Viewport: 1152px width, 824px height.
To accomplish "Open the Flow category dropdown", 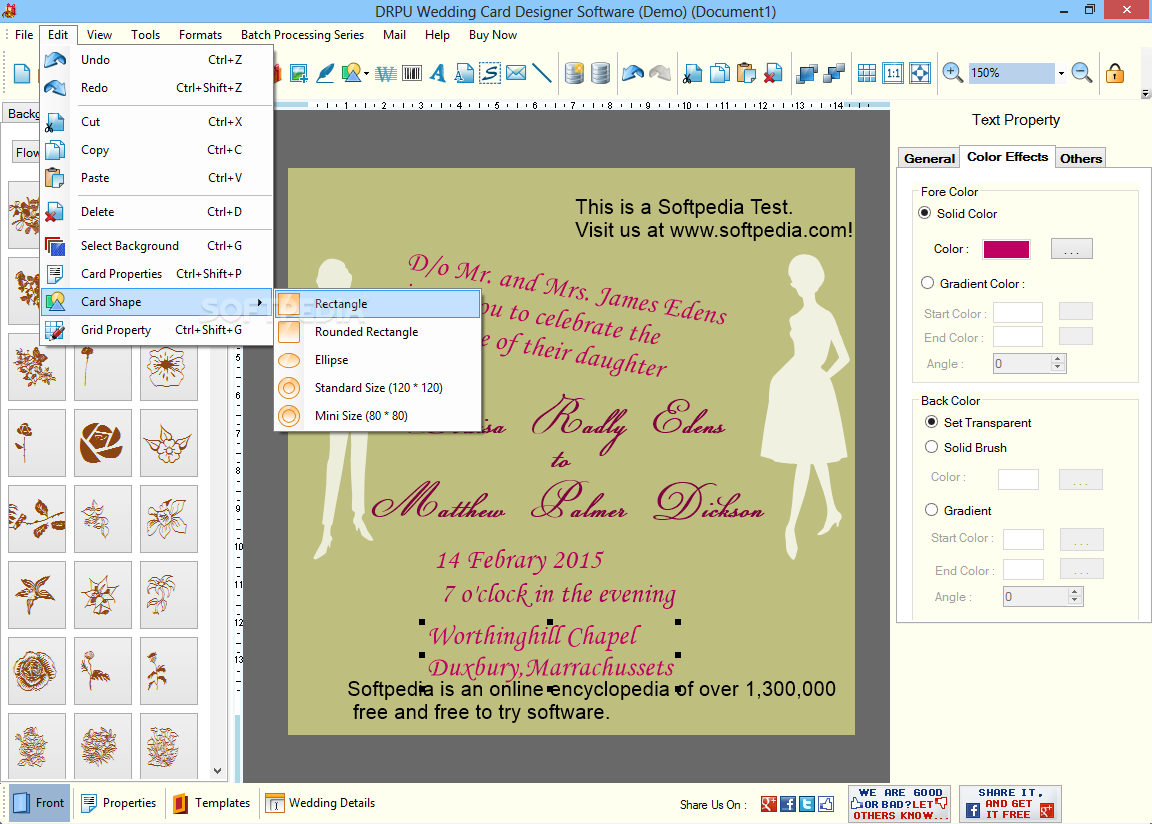I will pos(27,153).
